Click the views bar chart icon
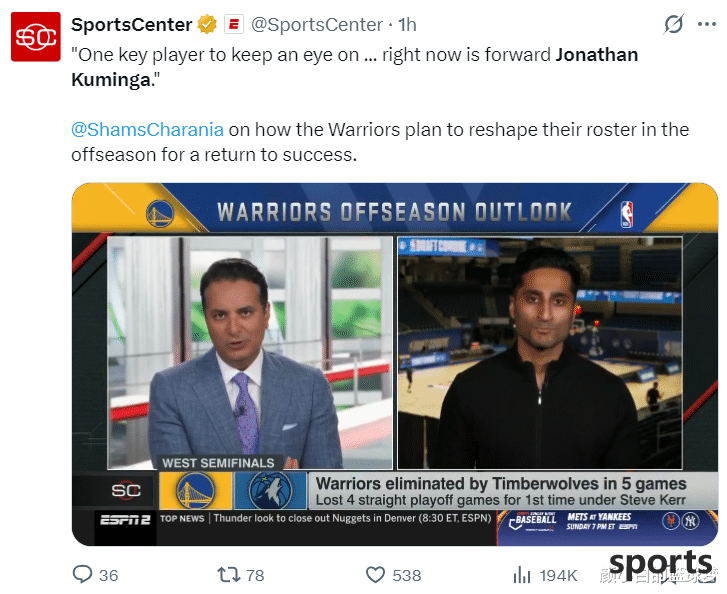Image resolution: width=727 pixels, height=594 pixels. click(522, 575)
